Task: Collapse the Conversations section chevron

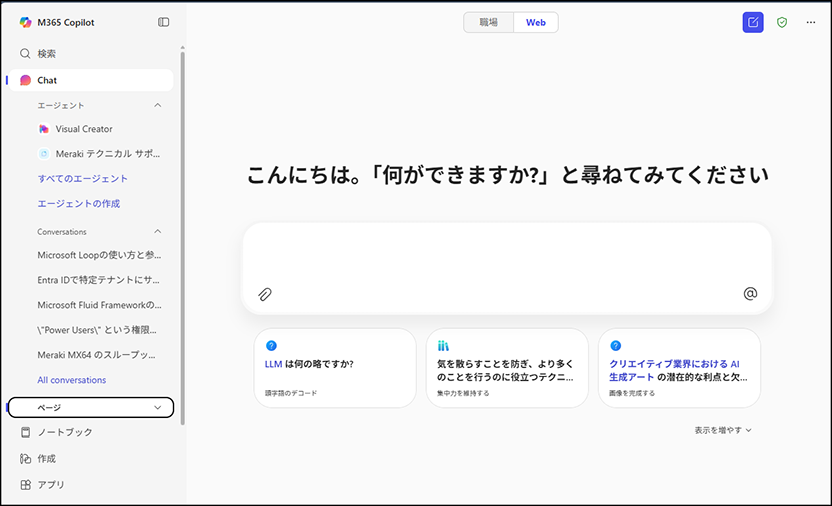Action: (158, 231)
